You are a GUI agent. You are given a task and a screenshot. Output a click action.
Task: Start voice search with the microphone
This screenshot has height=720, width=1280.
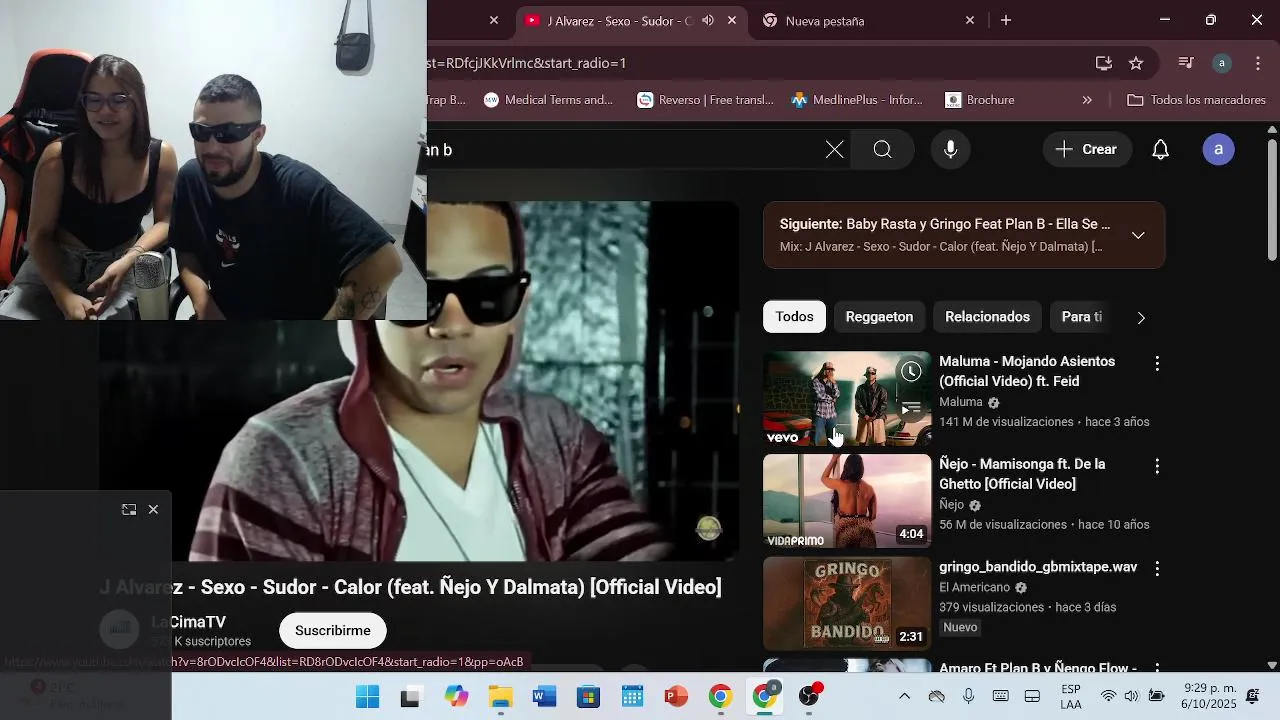(950, 150)
